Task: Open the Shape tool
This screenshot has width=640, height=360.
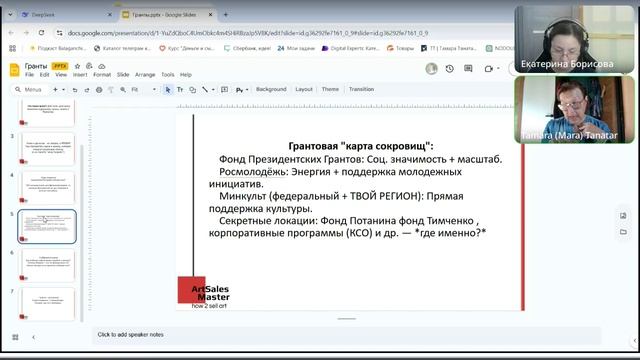Action: (x=193, y=89)
